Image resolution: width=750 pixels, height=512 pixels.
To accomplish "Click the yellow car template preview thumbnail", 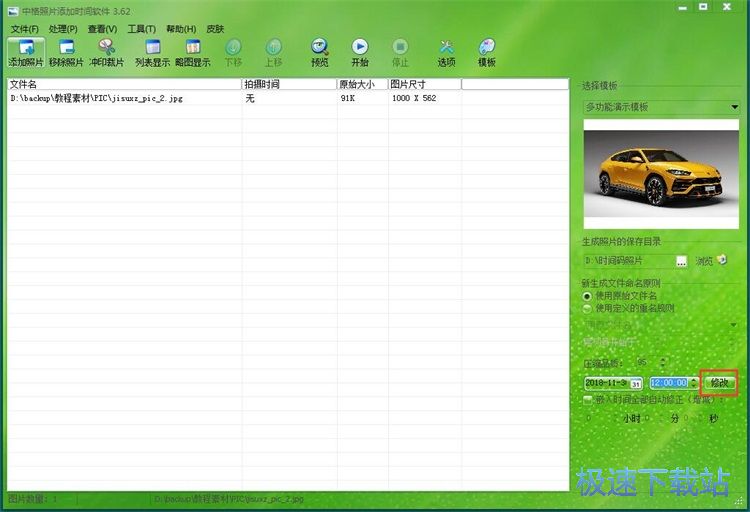I will tap(661, 174).
